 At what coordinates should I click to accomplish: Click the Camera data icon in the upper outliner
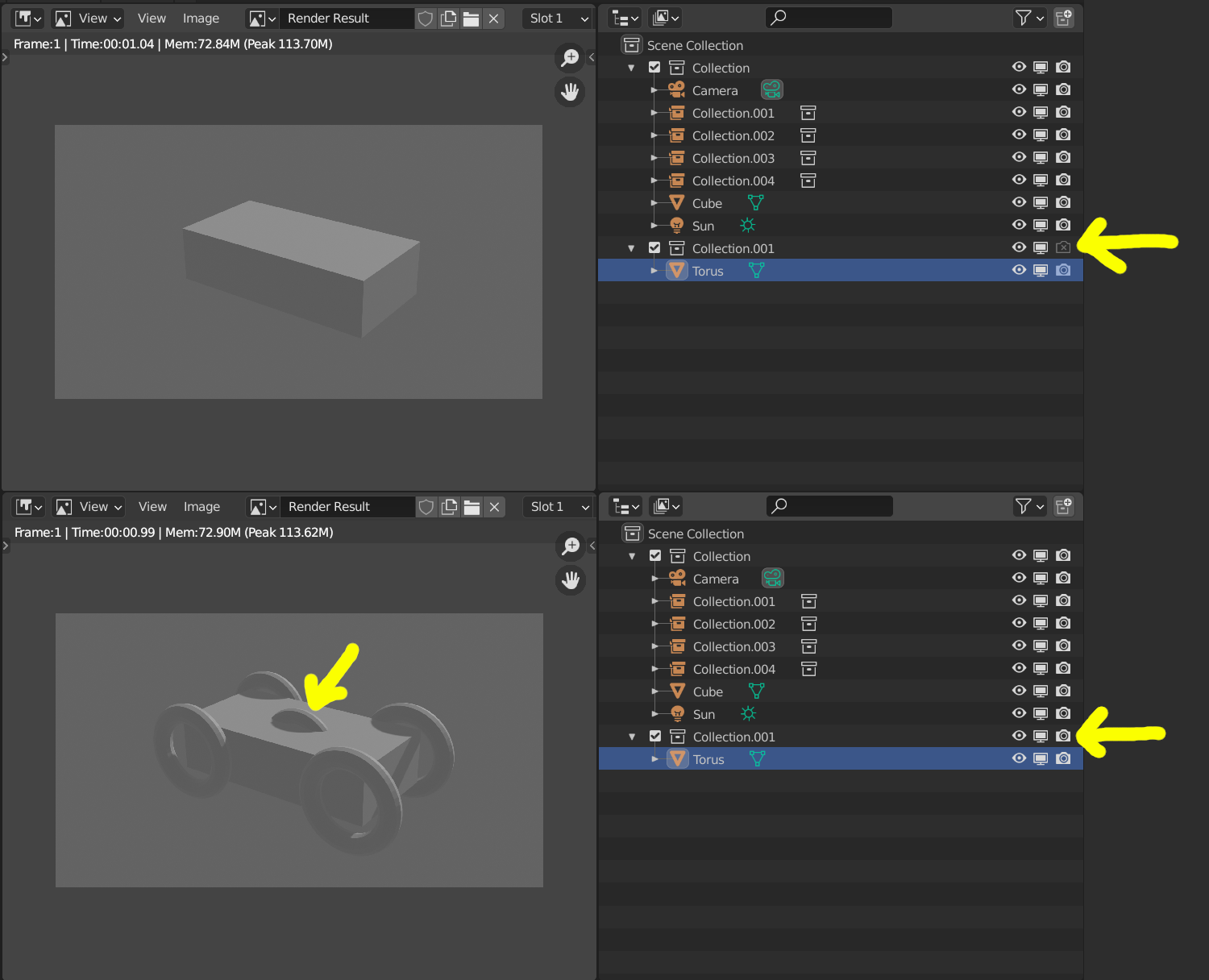(x=772, y=89)
